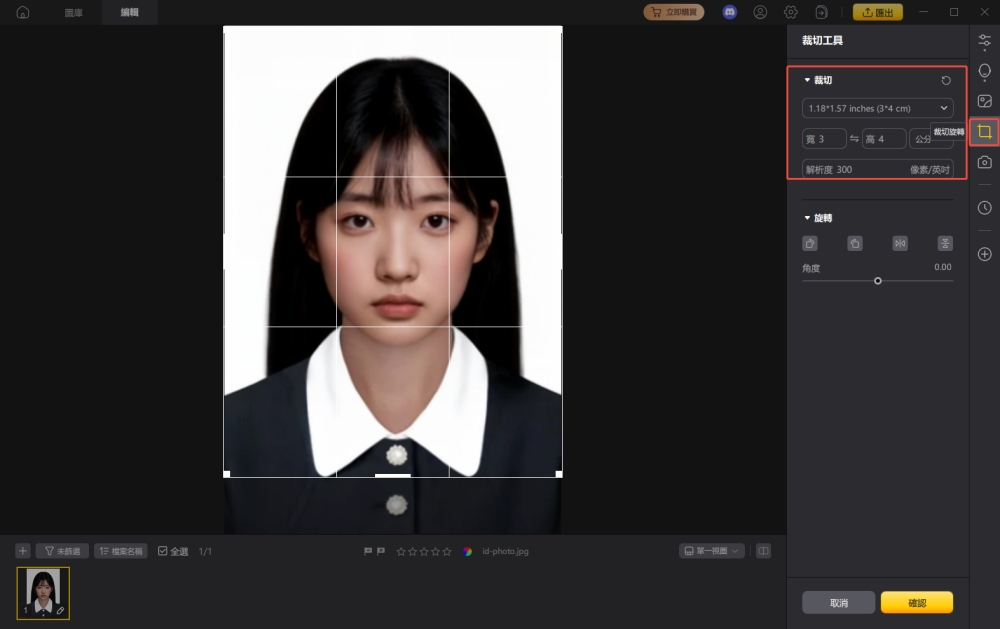Switch to the 圖庫 tab
Viewport: 1000px width, 629px height.
(72, 12)
